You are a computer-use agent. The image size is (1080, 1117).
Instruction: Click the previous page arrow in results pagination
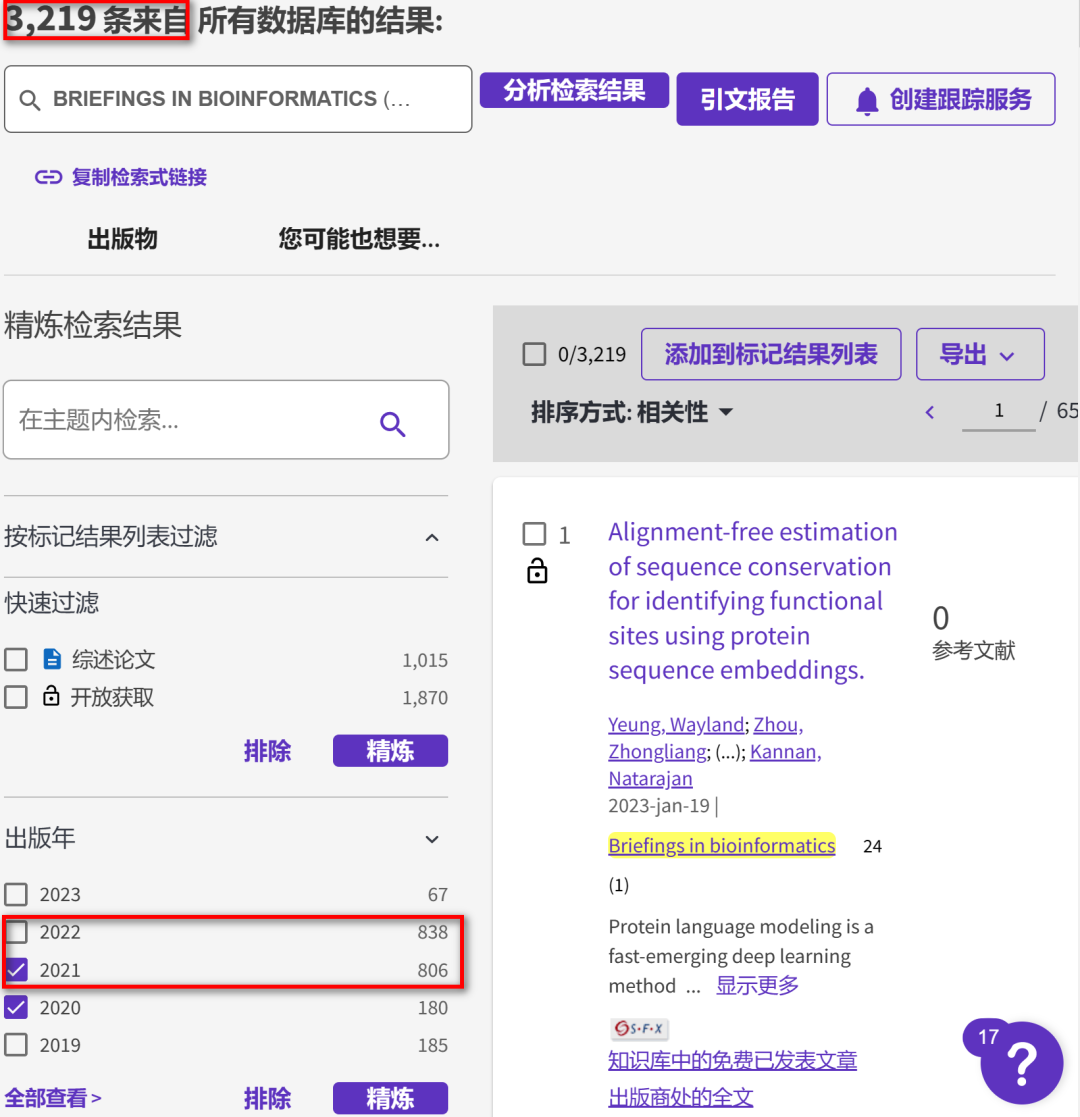click(929, 411)
